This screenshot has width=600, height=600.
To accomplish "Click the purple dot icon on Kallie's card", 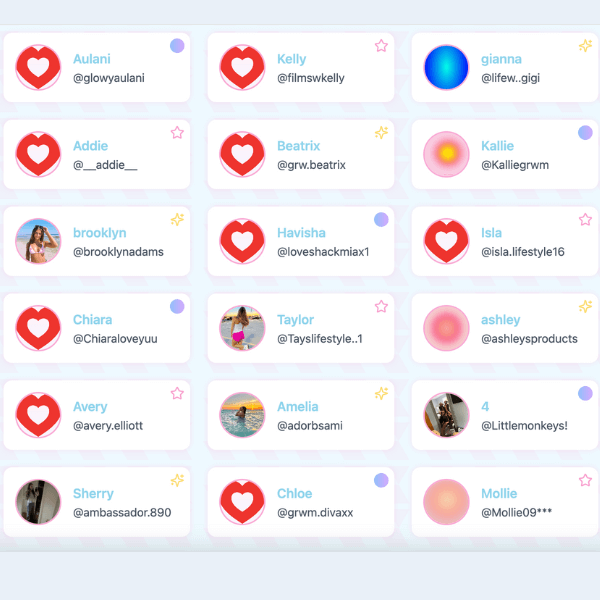I will 585,133.
